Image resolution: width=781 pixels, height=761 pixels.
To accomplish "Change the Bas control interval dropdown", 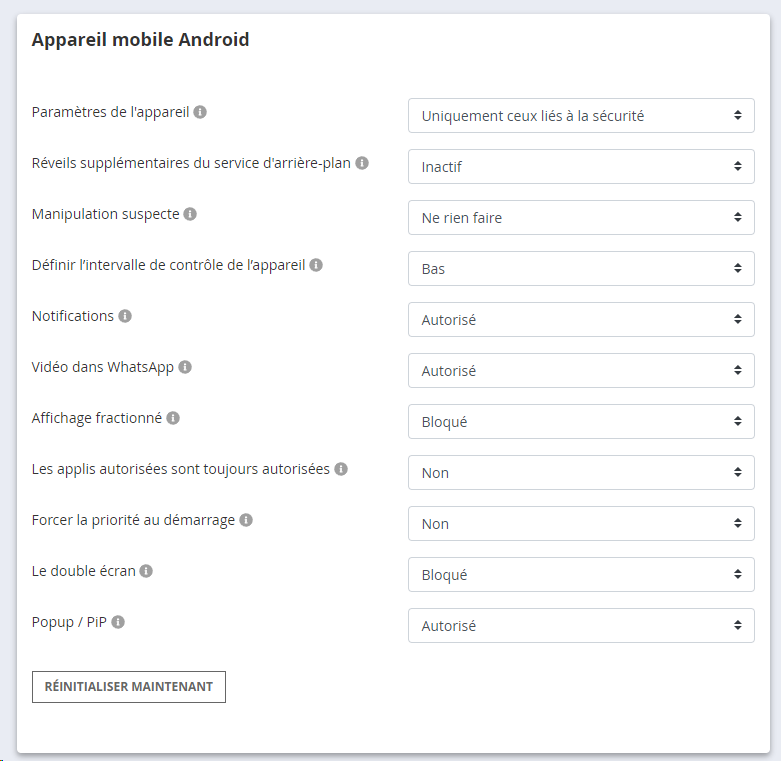I will [581, 268].
